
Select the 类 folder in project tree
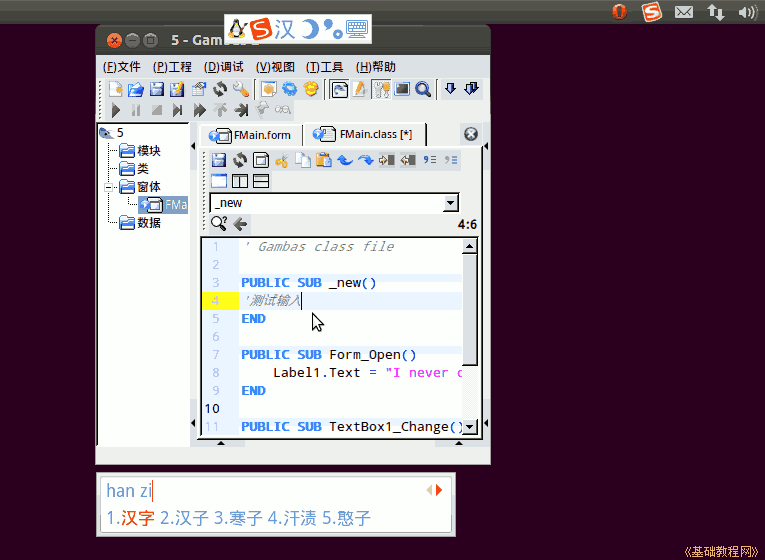coord(134,169)
